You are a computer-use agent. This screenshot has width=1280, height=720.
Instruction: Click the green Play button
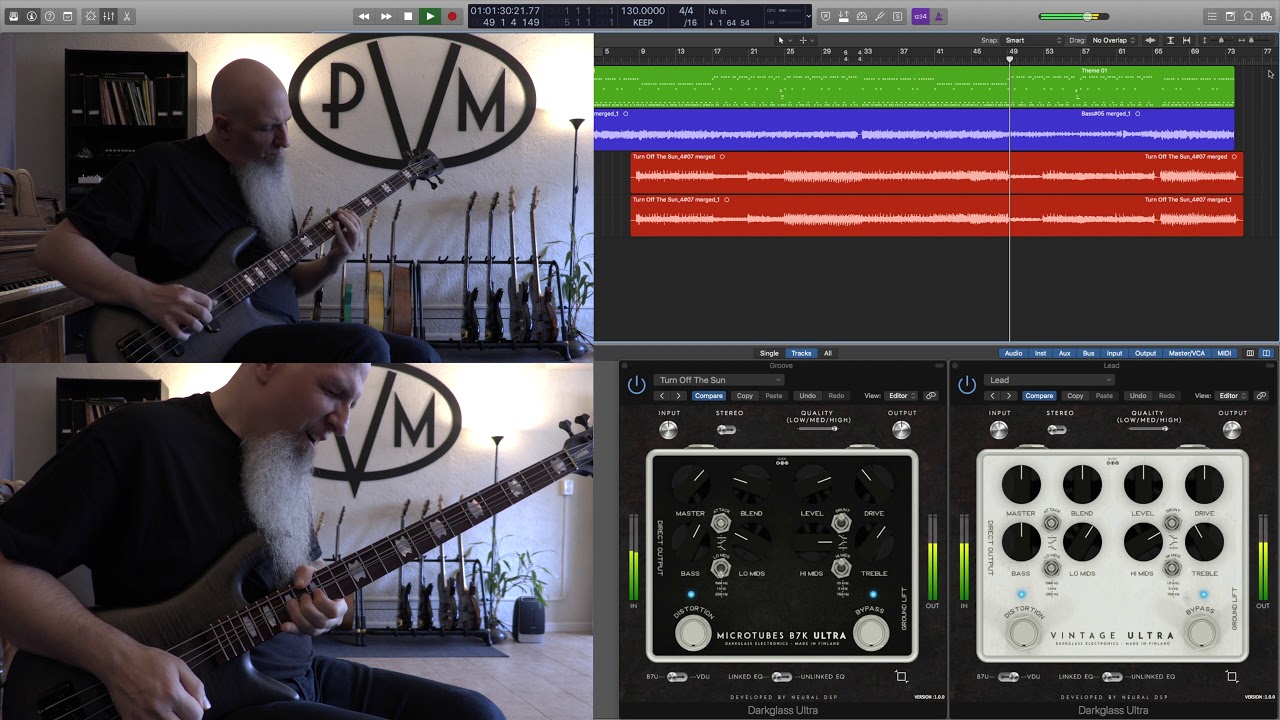(430, 16)
